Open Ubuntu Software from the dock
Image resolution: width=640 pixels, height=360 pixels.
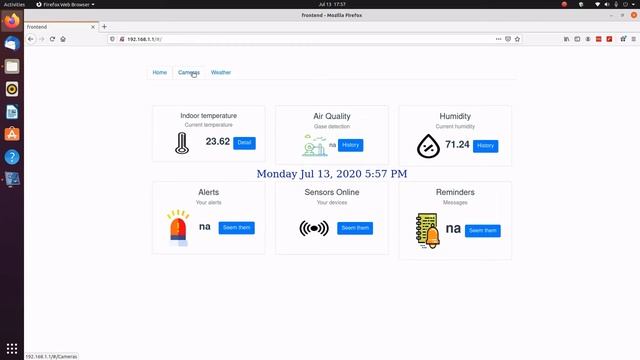(x=12, y=134)
